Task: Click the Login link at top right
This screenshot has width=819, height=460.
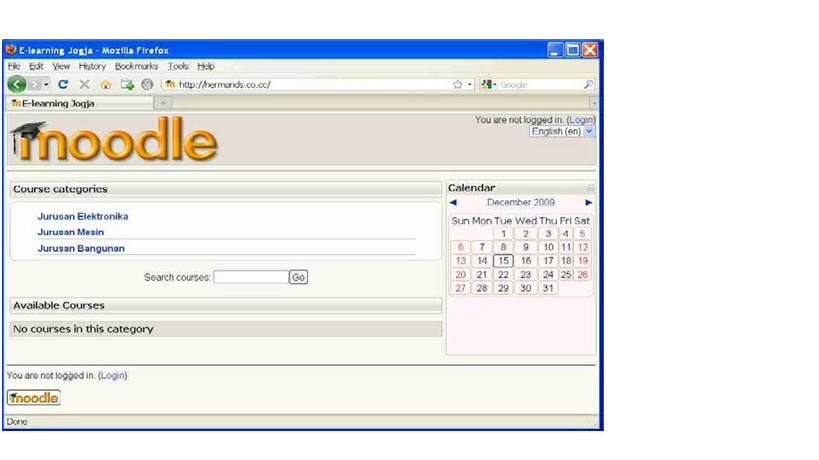Action: click(x=581, y=120)
